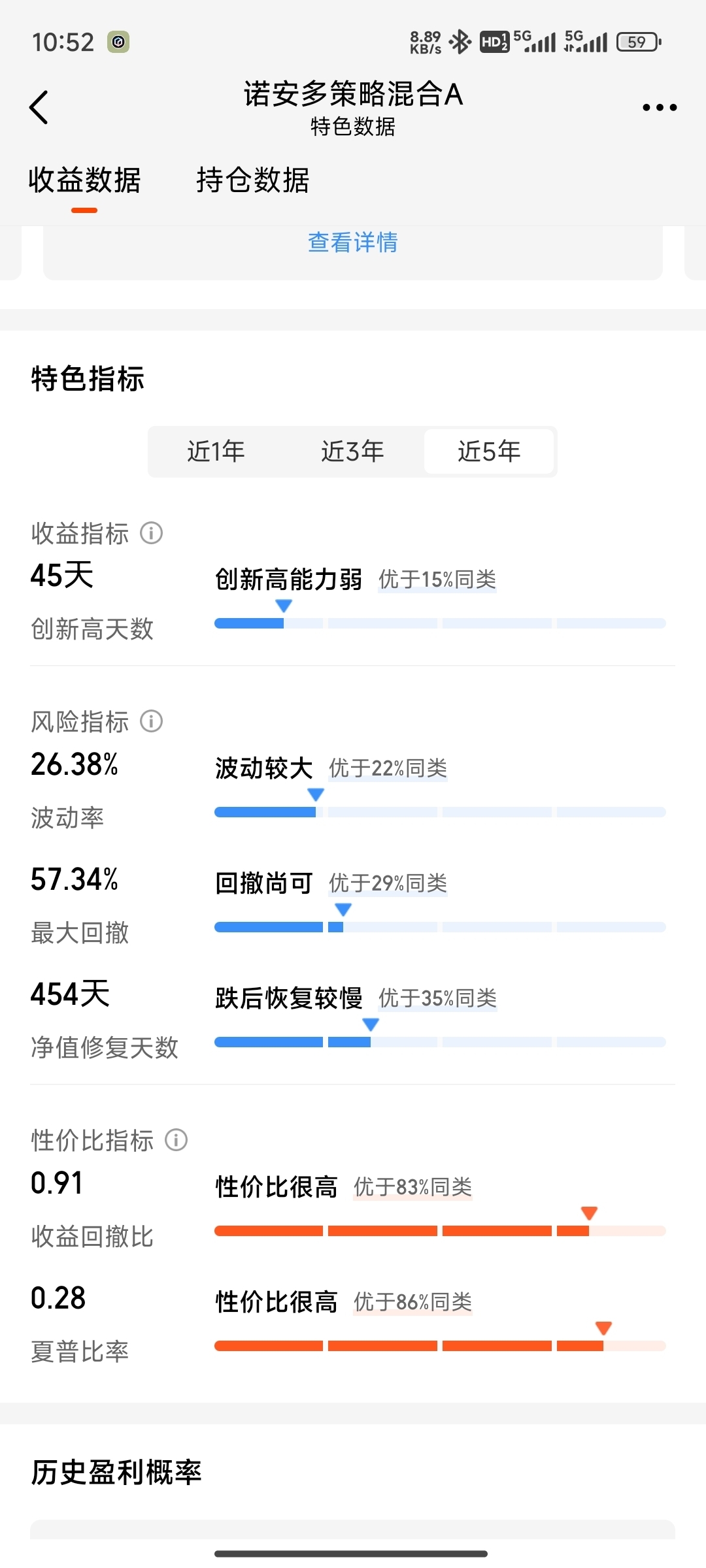Open the 查看详情 link
706x1568 pixels.
point(353,242)
